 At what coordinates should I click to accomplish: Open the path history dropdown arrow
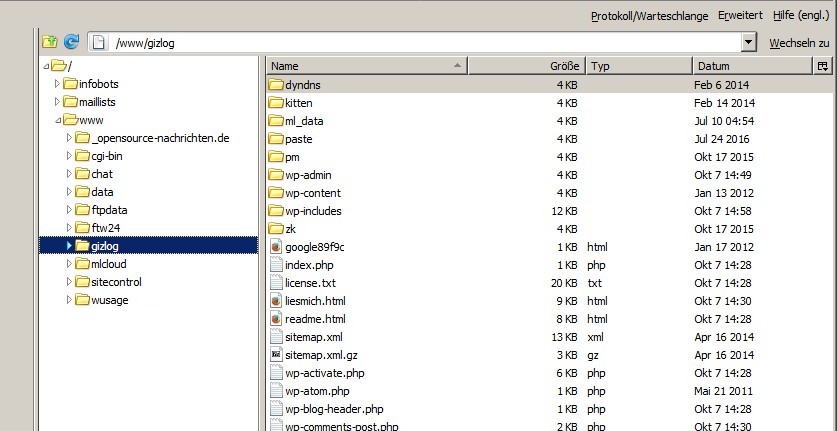point(749,42)
